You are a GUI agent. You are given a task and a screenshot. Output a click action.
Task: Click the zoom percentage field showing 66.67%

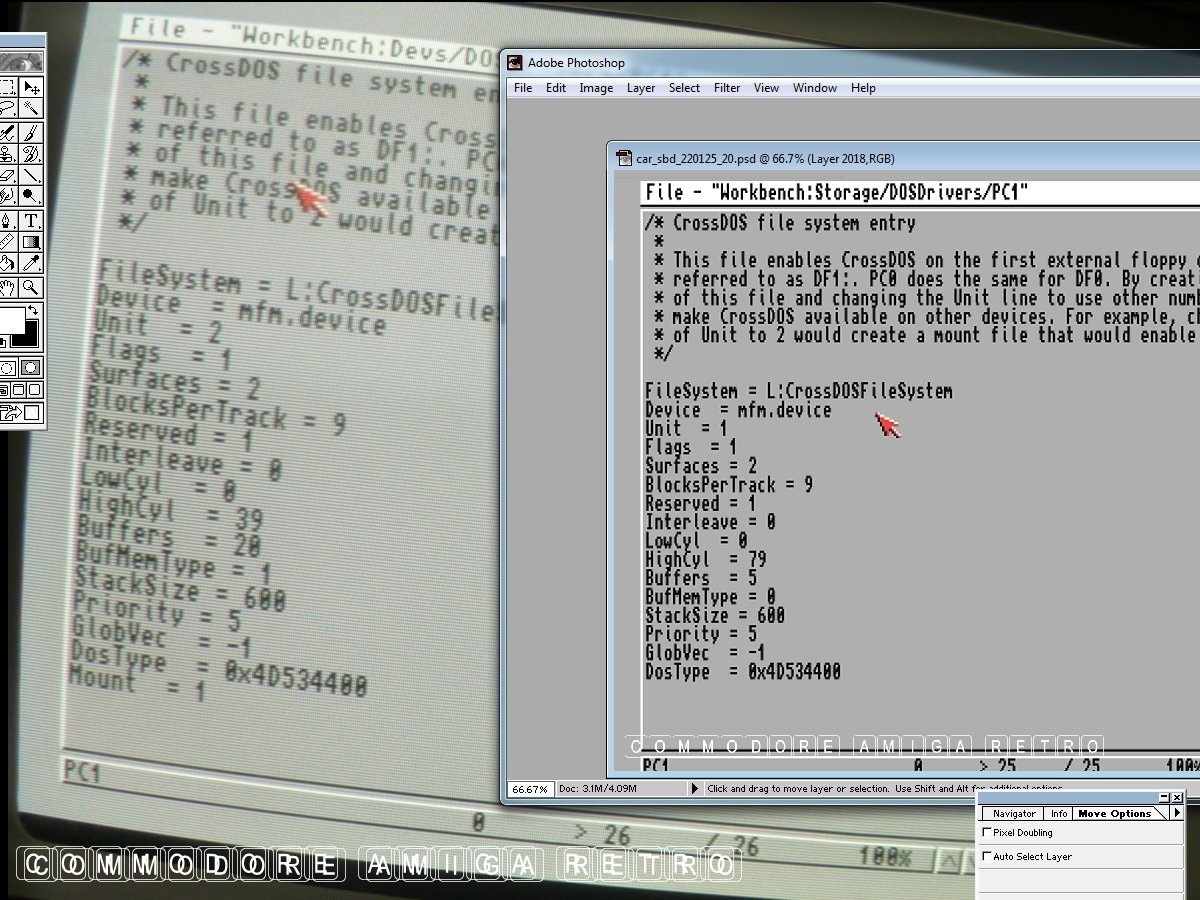(530, 789)
